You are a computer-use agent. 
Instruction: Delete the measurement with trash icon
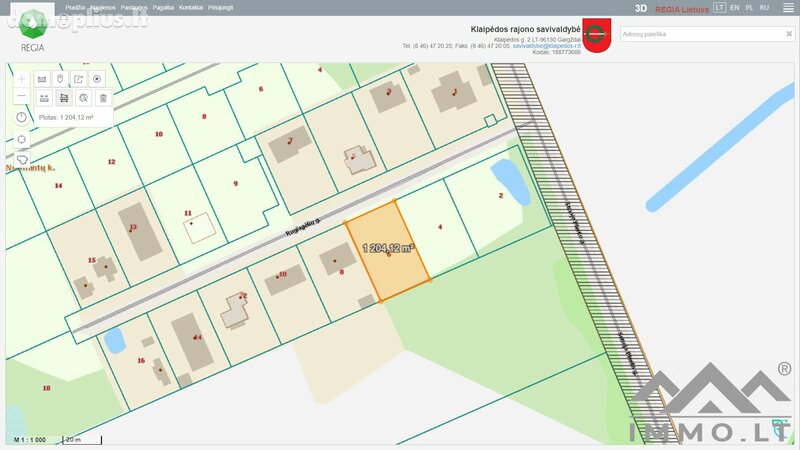pyautogui.click(x=103, y=98)
